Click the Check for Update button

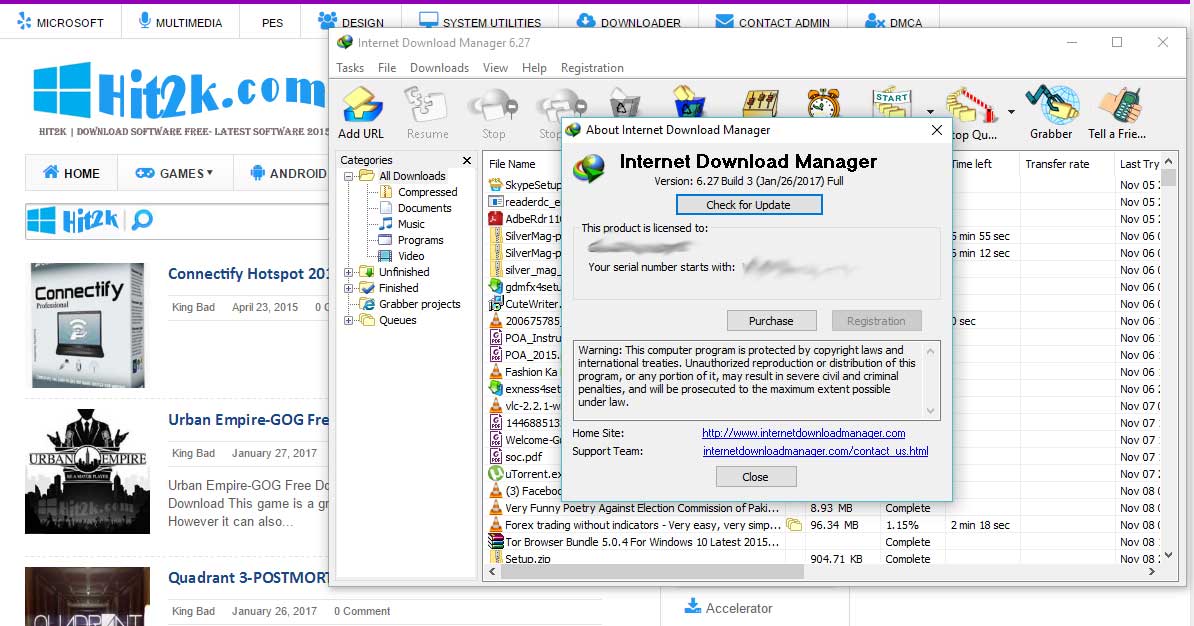click(749, 205)
